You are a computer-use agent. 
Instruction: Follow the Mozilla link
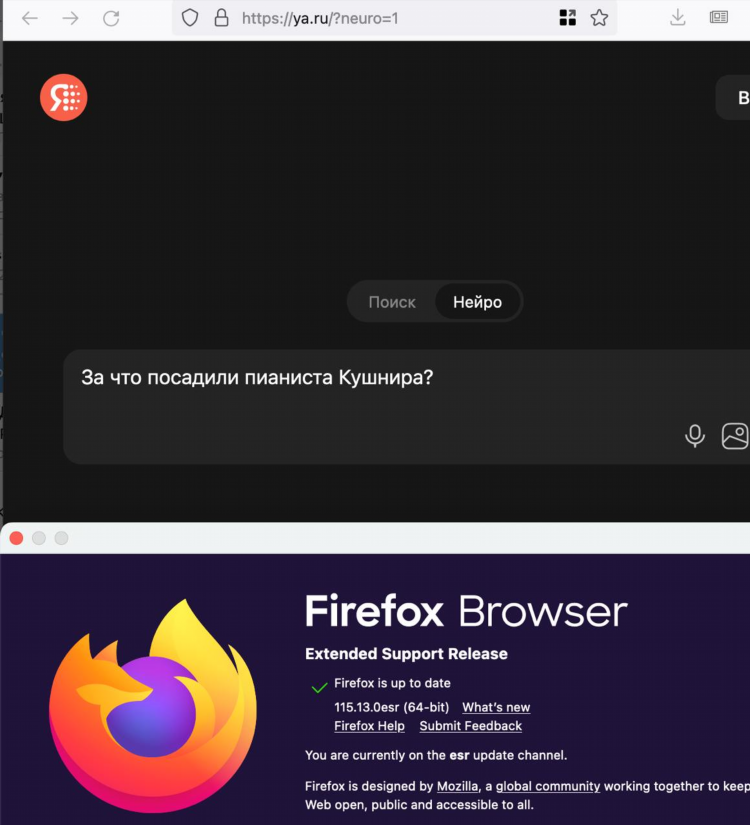tap(457, 786)
